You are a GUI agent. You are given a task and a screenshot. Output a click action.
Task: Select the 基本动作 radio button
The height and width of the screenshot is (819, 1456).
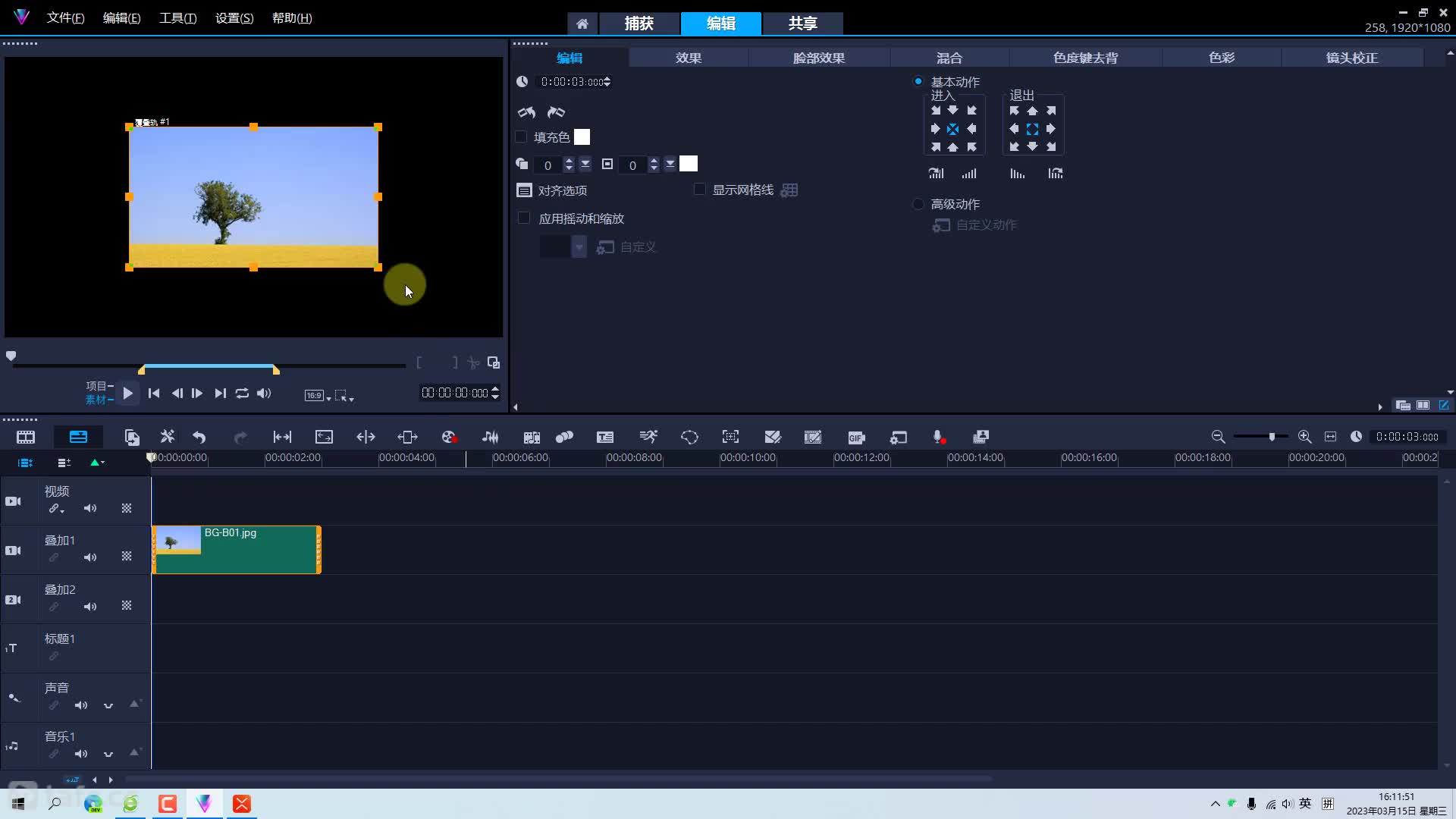918,81
